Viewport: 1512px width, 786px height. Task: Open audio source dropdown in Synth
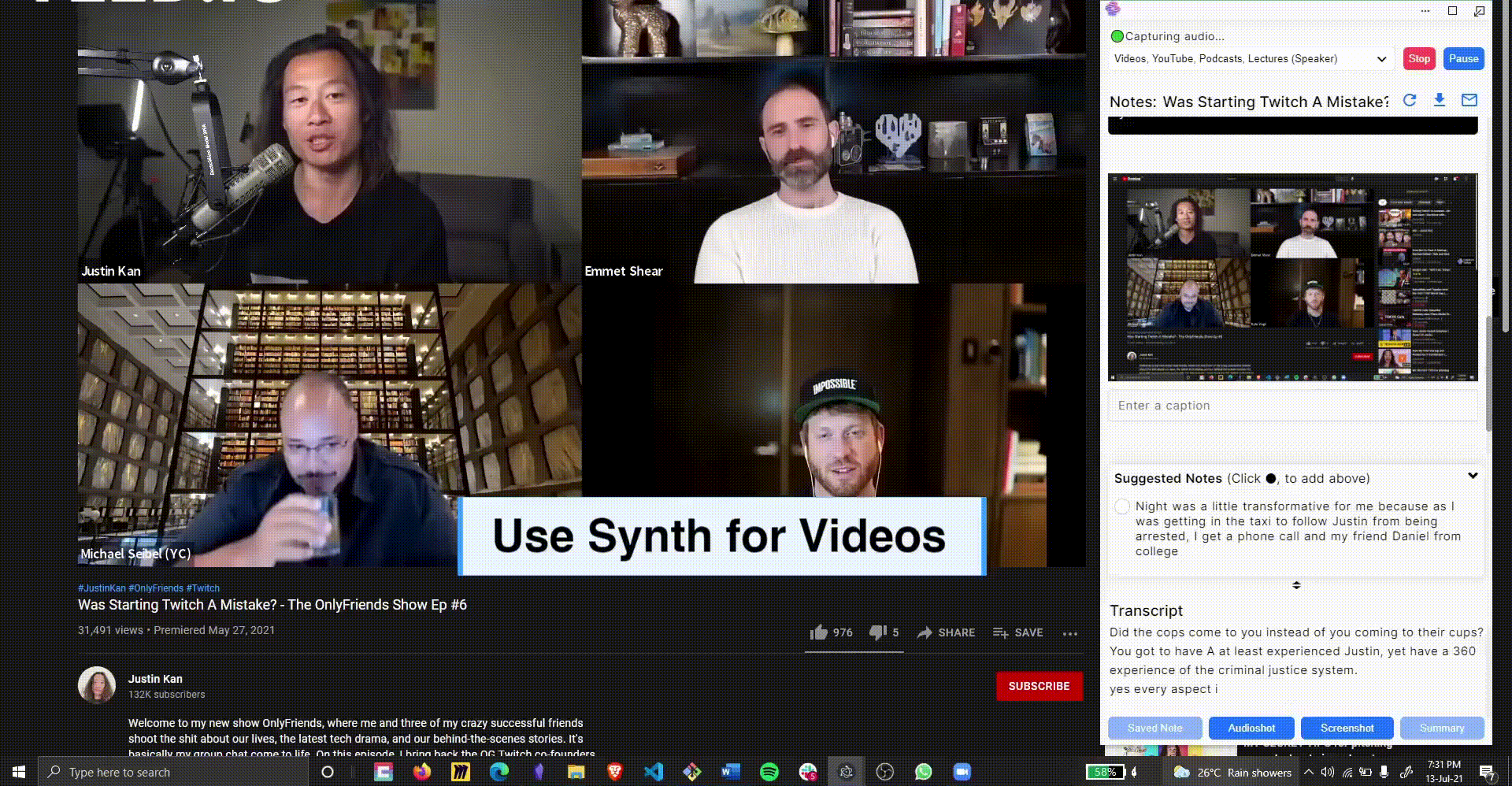(x=1251, y=59)
